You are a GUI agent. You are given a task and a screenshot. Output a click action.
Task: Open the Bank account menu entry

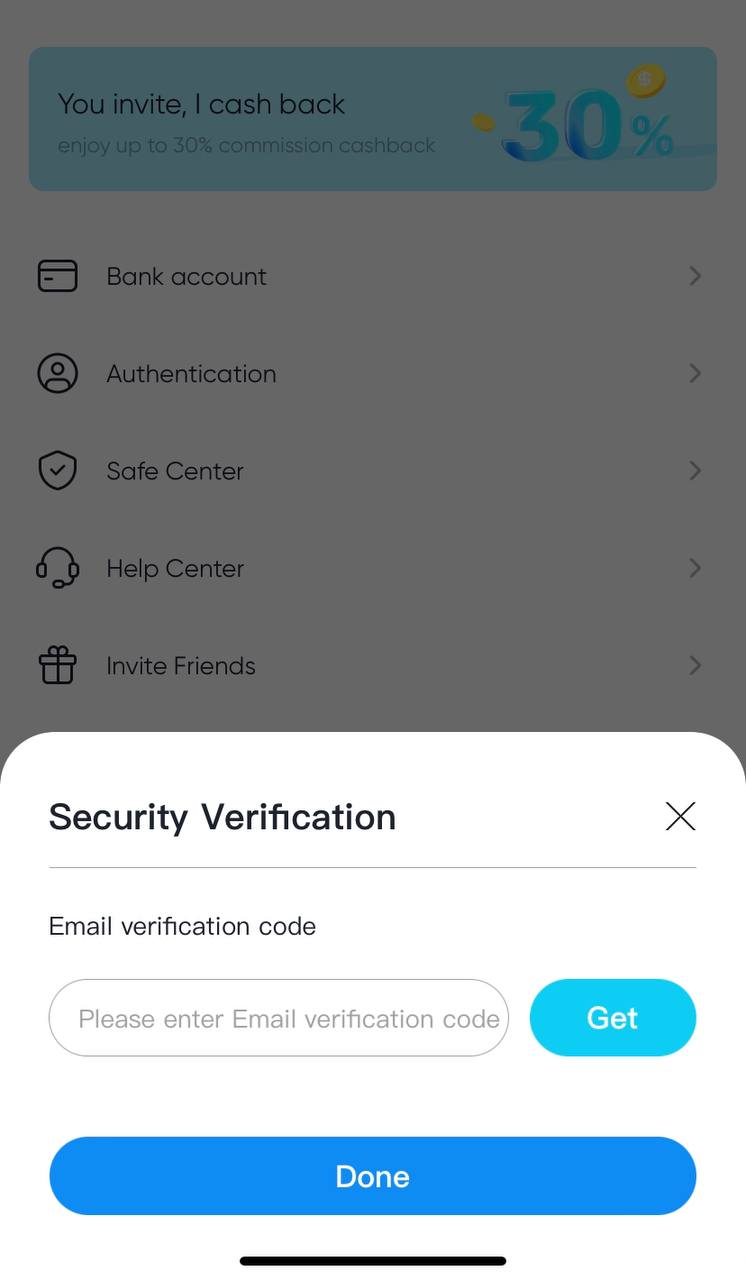click(x=187, y=276)
